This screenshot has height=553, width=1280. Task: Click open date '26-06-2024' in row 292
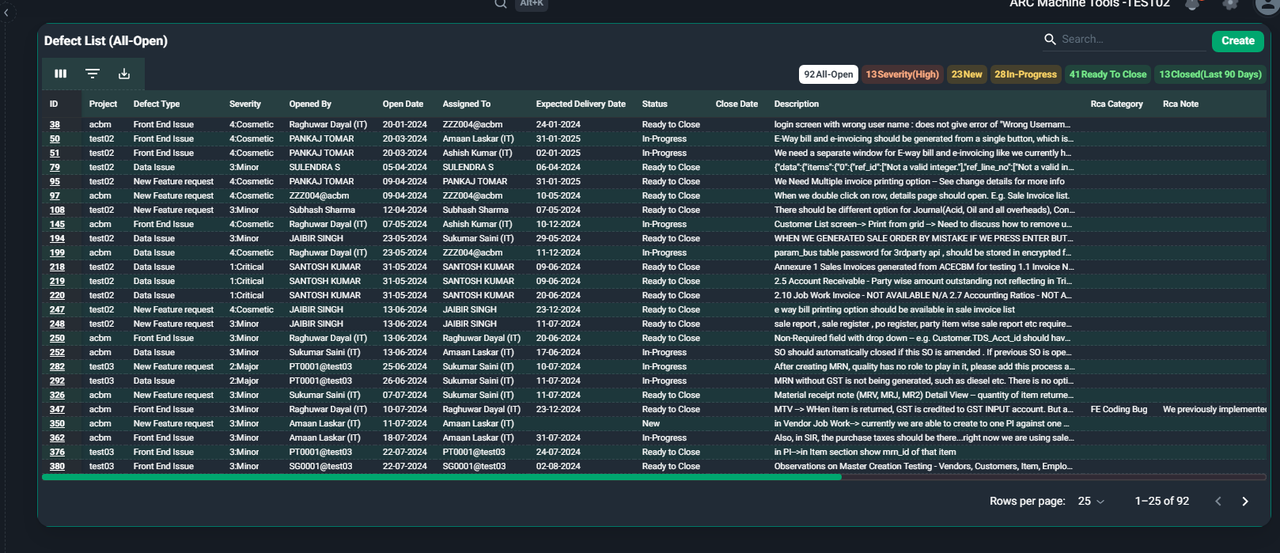pos(405,381)
